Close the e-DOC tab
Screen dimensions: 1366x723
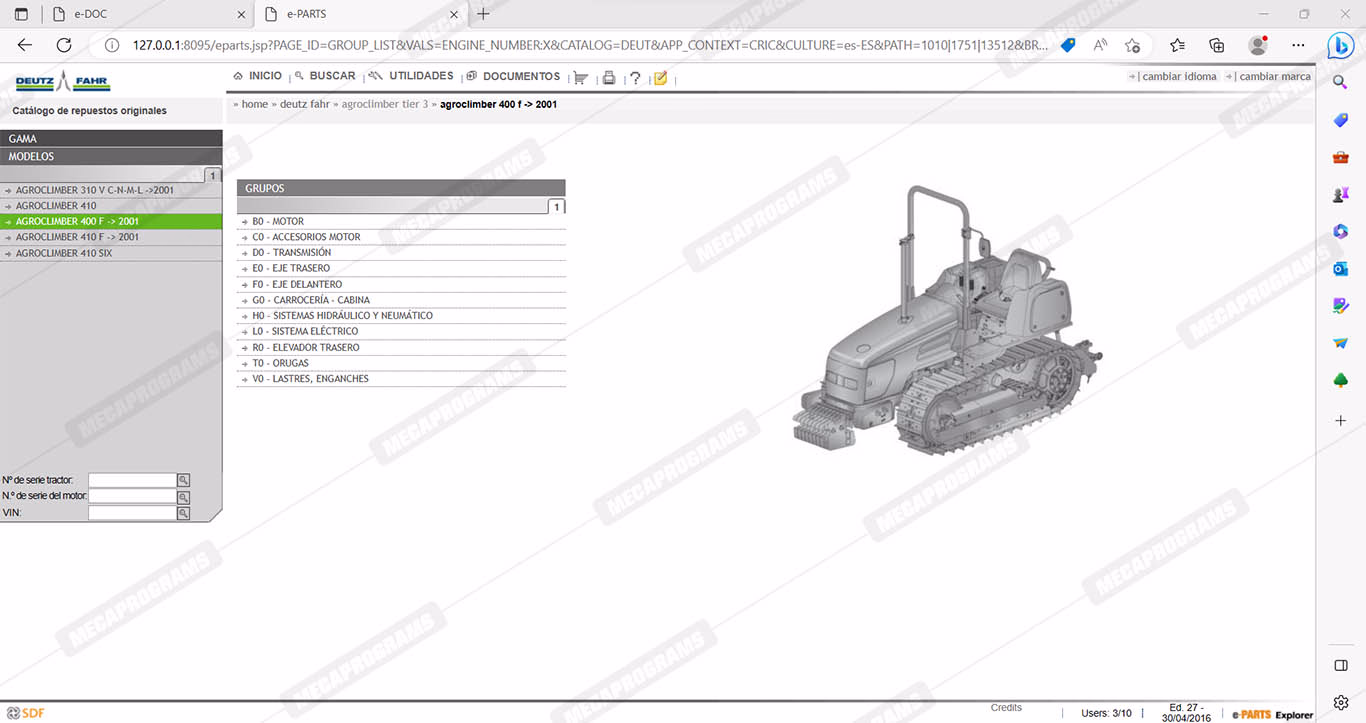[x=241, y=14]
